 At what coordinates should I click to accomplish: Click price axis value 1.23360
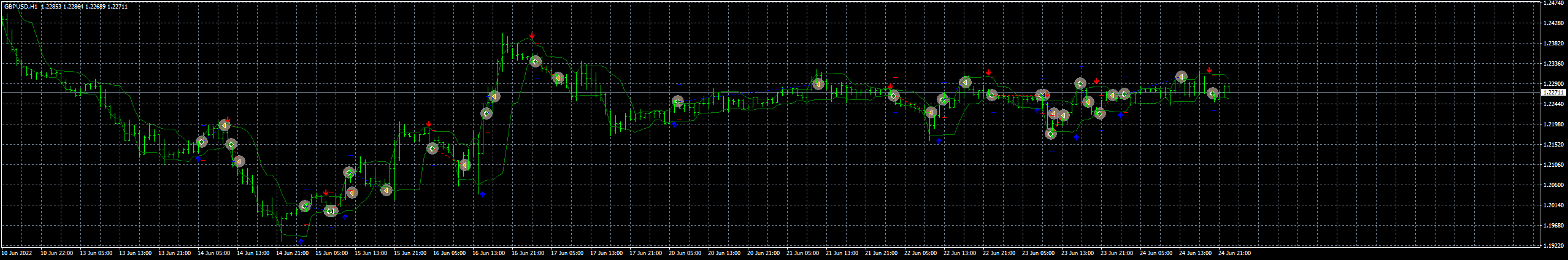[x=1552, y=64]
